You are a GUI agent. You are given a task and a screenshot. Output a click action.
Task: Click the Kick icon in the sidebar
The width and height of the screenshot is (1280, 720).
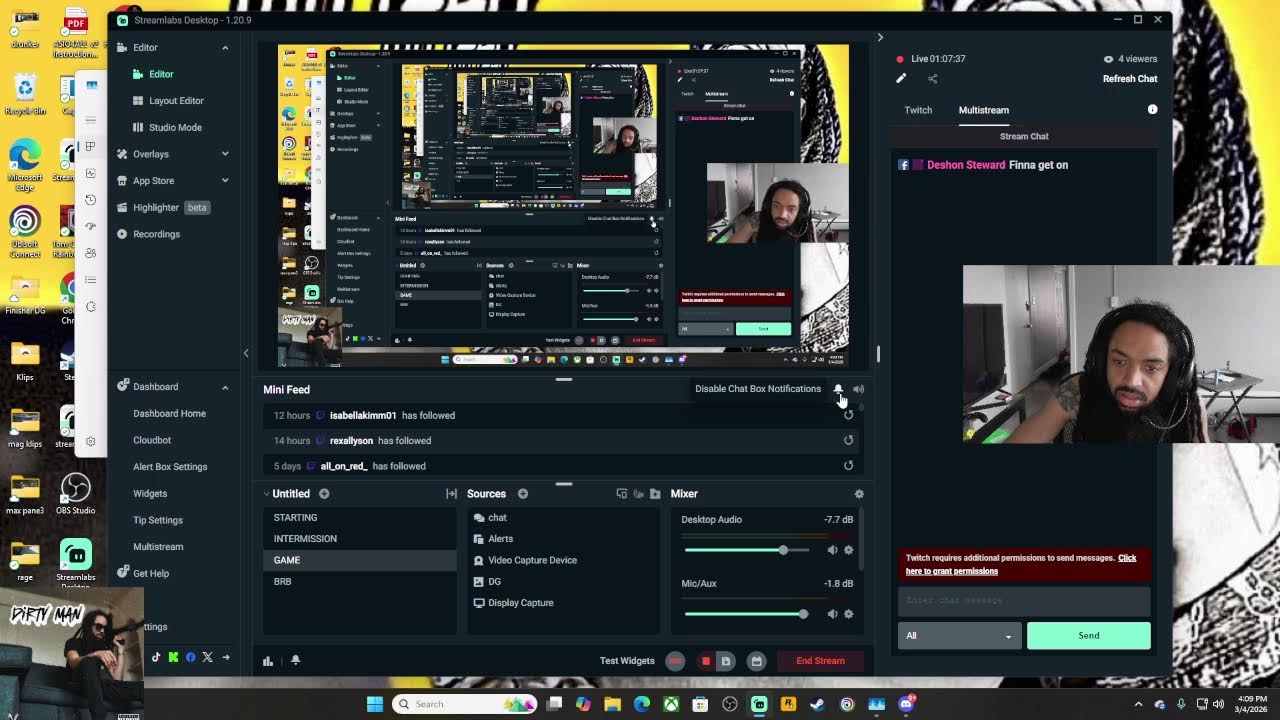tap(173, 657)
